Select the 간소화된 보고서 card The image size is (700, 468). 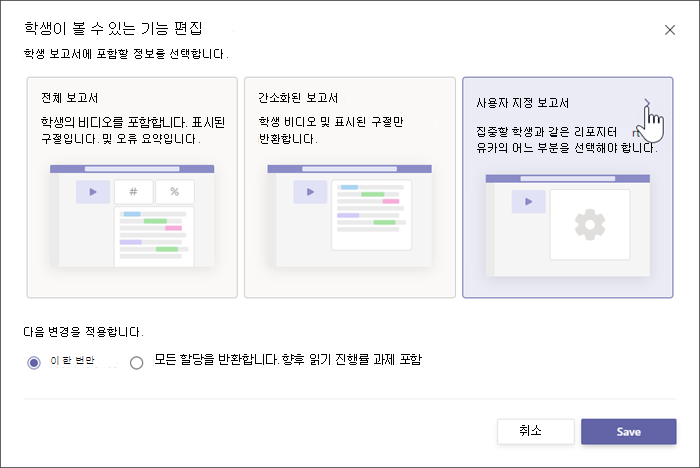(x=350, y=188)
